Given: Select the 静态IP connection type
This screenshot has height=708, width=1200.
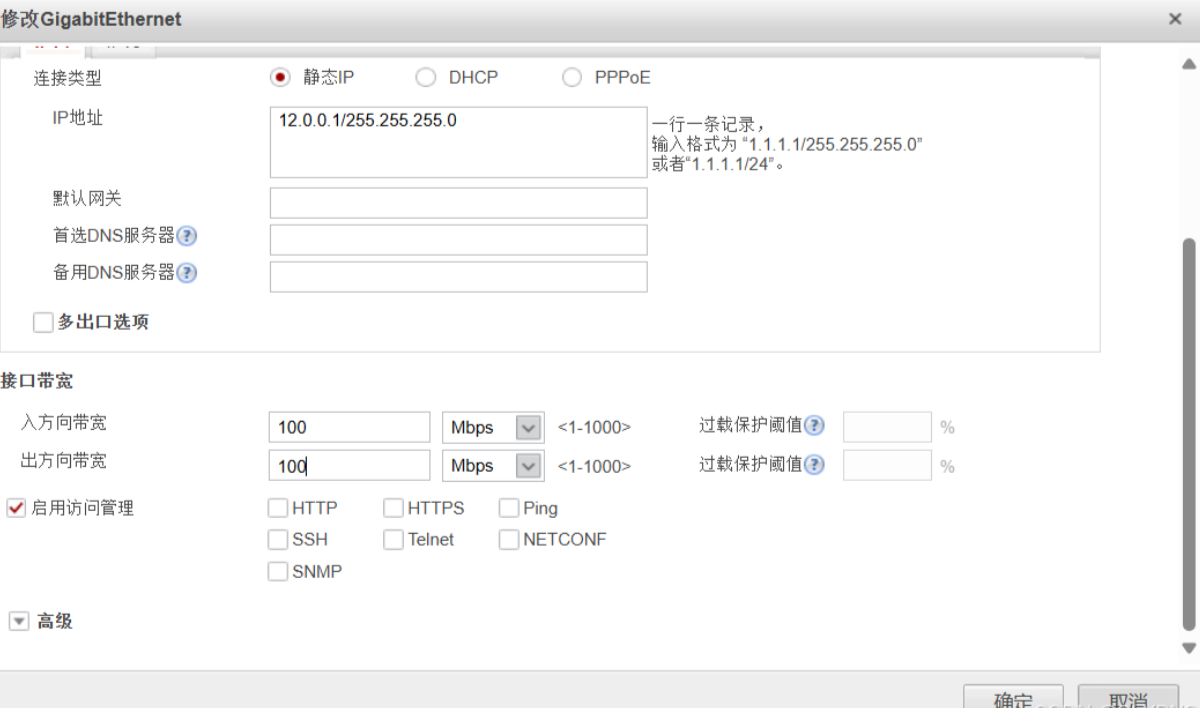Looking at the screenshot, I should 280,77.
